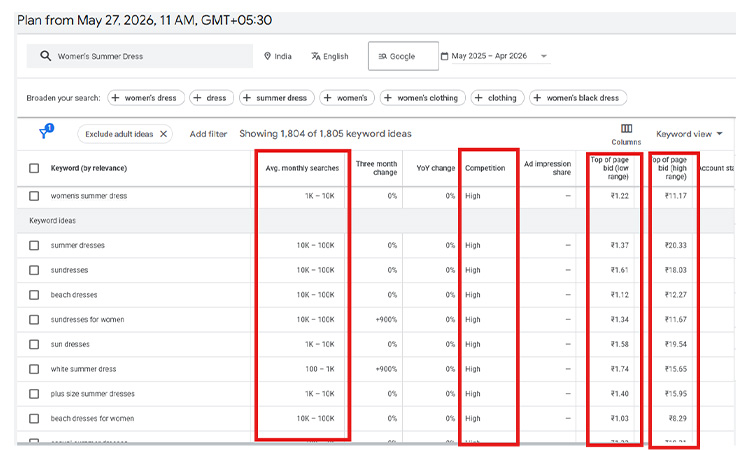
Task: Click plus icon on women's dress chip
Action: [115, 98]
